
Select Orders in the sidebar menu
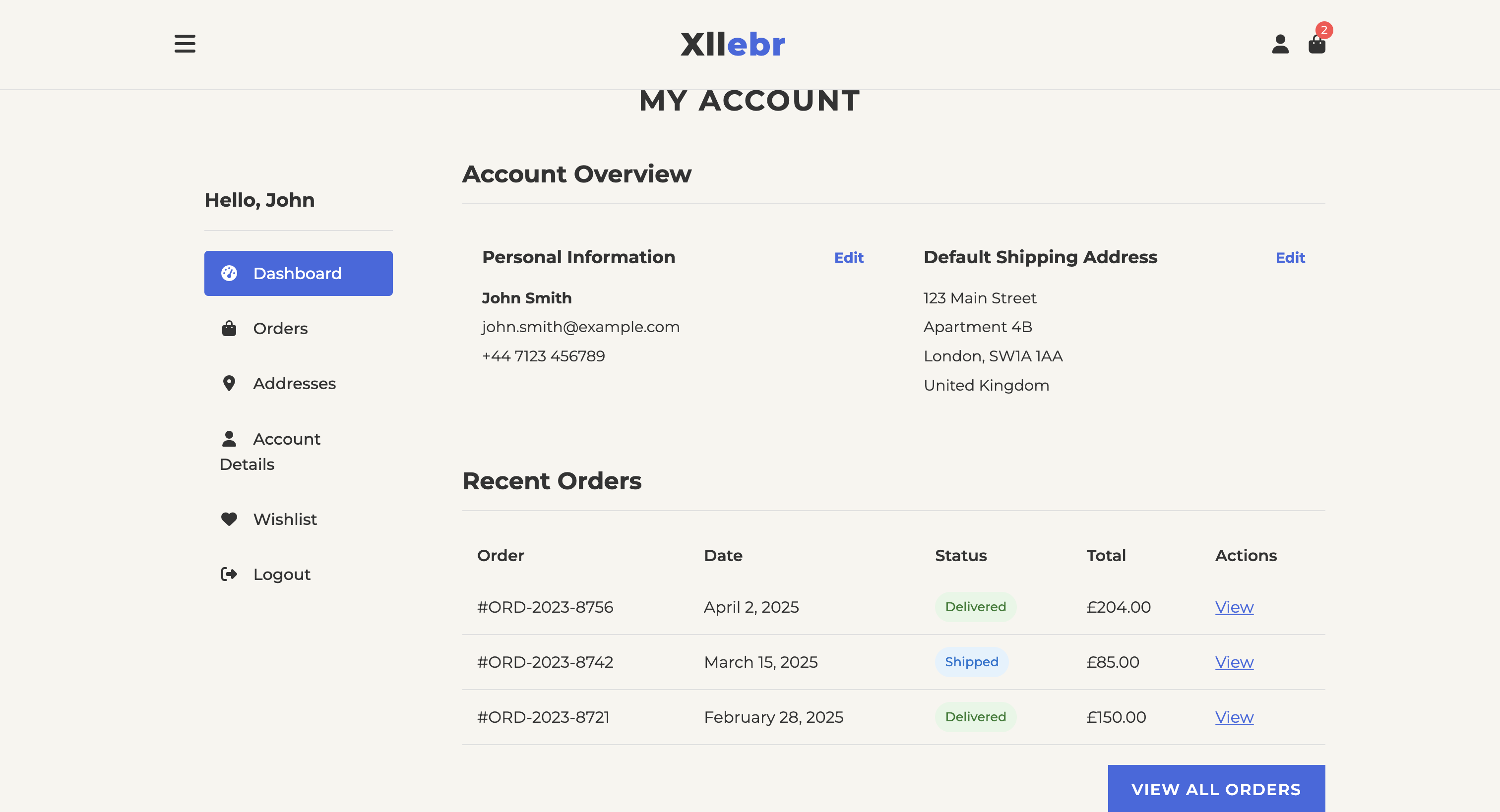pos(280,328)
